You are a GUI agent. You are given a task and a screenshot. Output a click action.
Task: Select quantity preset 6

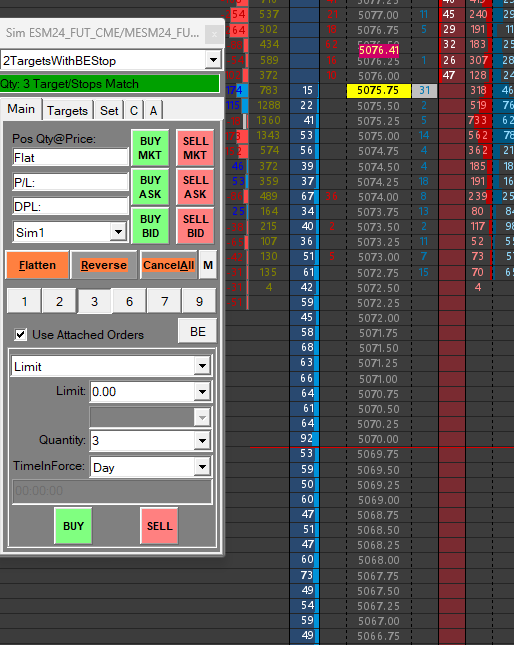(130, 302)
